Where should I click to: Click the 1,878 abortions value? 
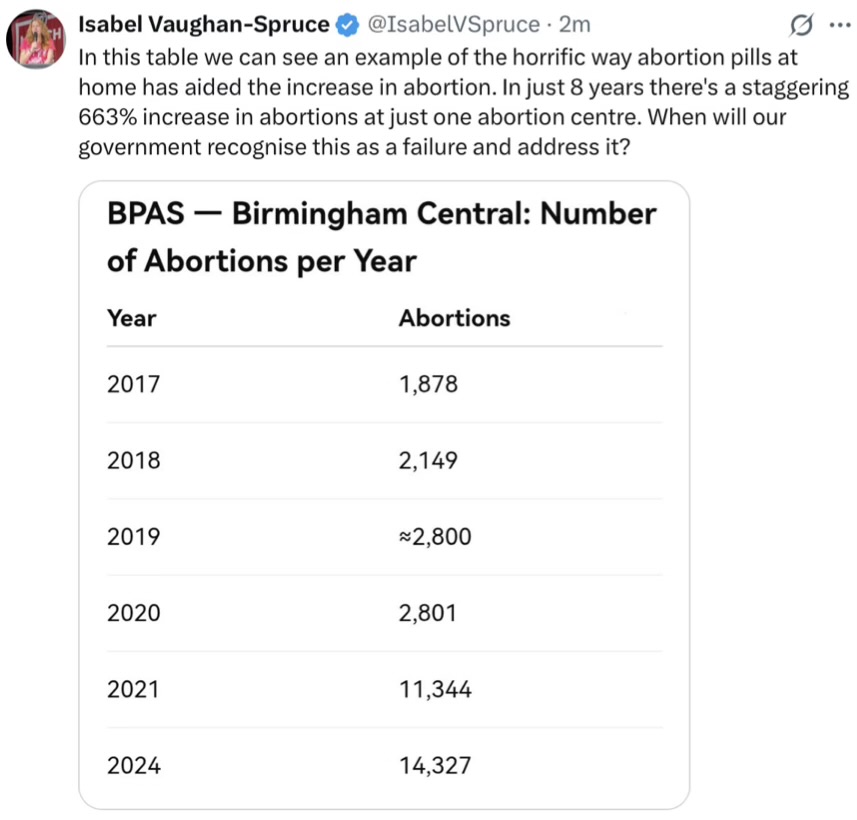pyautogui.click(x=428, y=384)
